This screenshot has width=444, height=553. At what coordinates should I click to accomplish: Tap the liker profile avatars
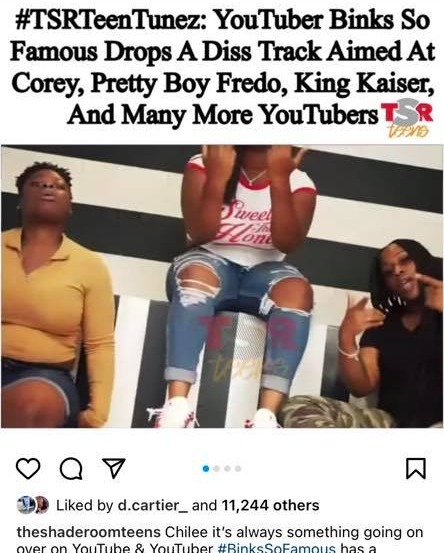coord(33,505)
